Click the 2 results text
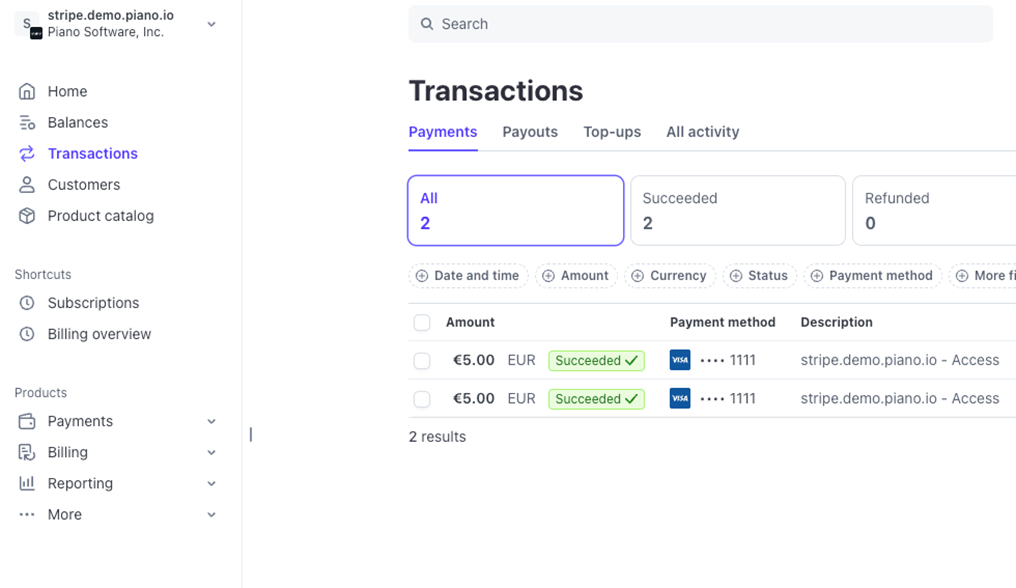Screen dimensions: 1016x588 pos(437,437)
